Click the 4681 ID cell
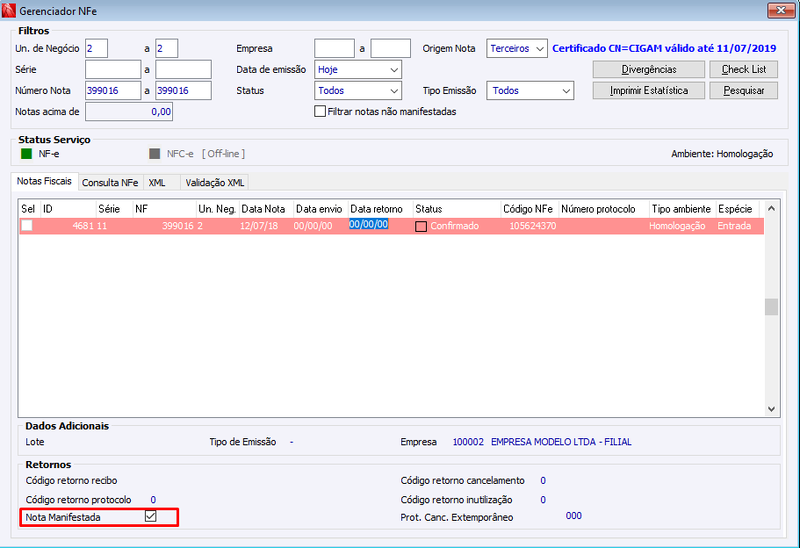 coord(83,226)
